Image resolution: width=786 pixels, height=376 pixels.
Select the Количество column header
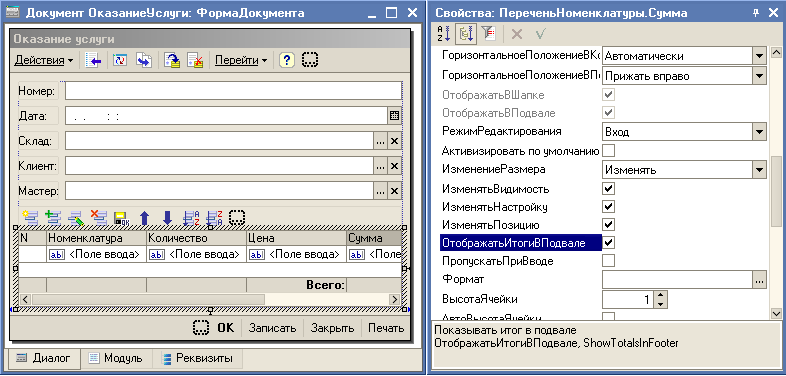coord(196,238)
